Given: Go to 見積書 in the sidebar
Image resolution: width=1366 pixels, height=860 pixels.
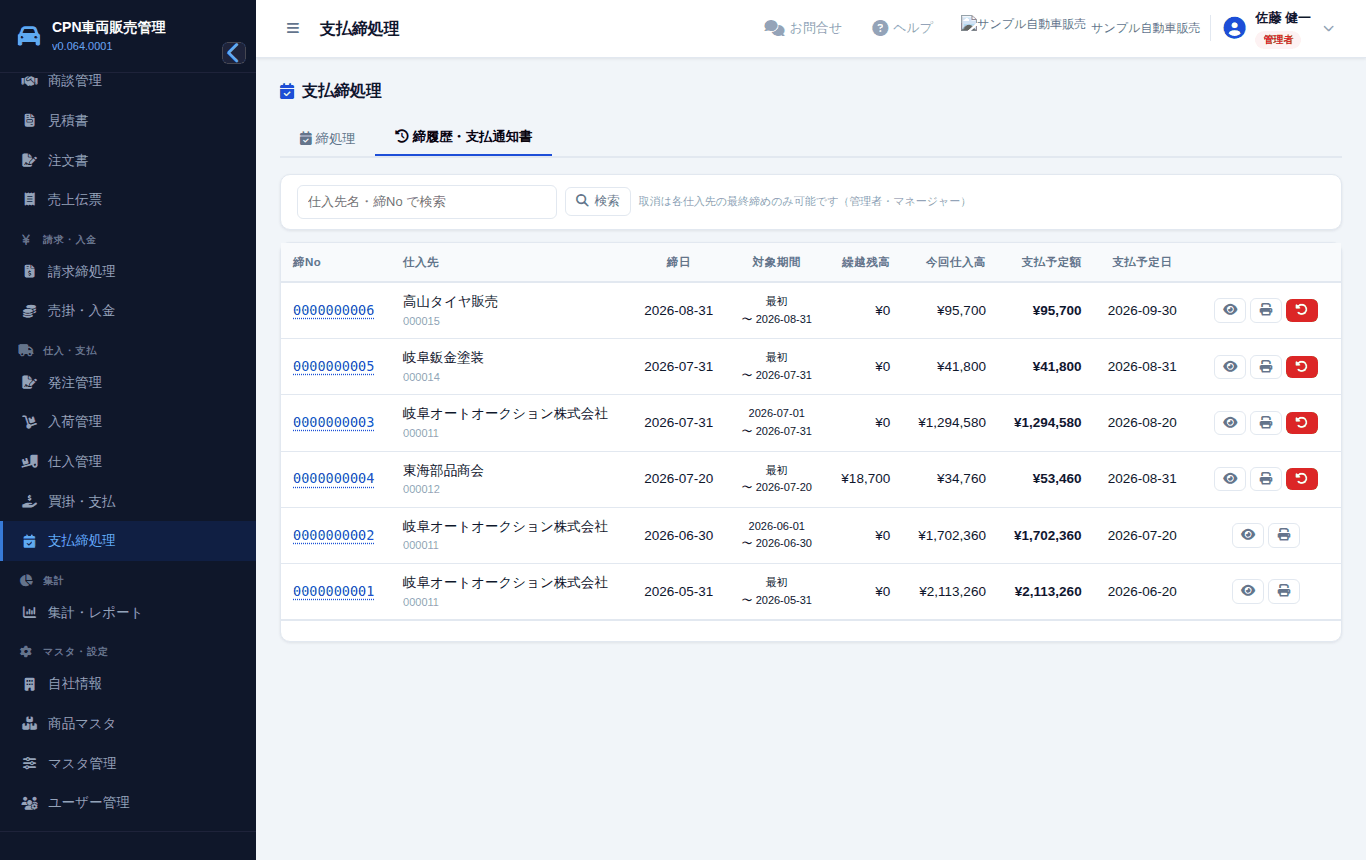Looking at the screenshot, I should click(x=128, y=120).
